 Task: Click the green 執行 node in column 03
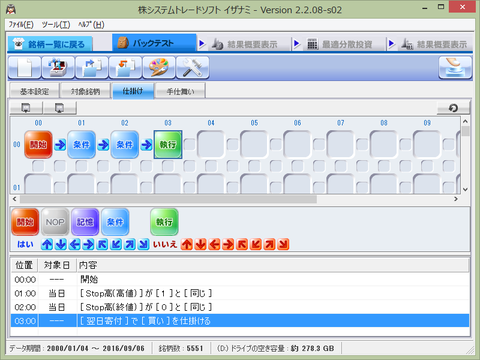[168, 144]
